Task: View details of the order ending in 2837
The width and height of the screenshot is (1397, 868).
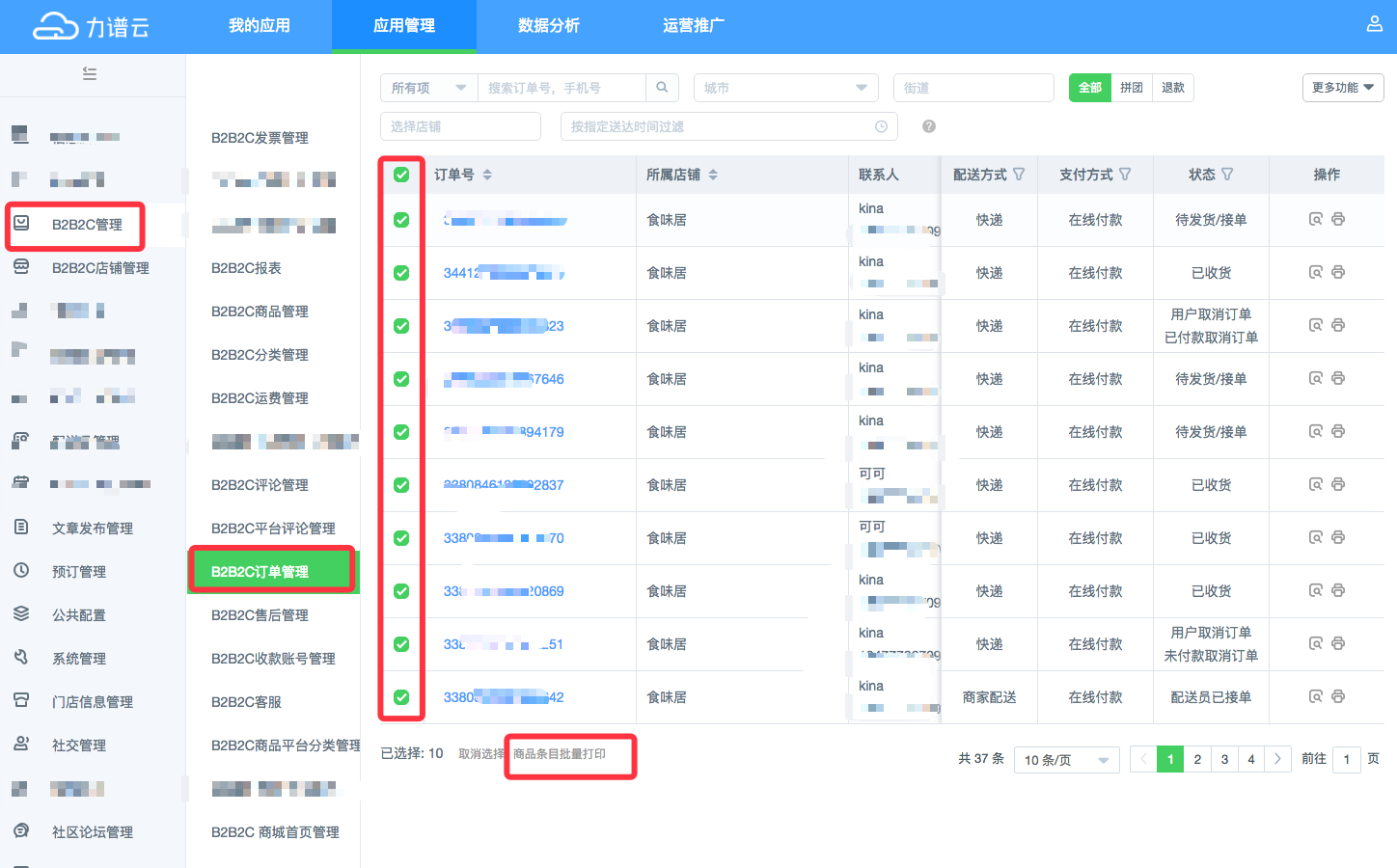Action: click(1315, 484)
